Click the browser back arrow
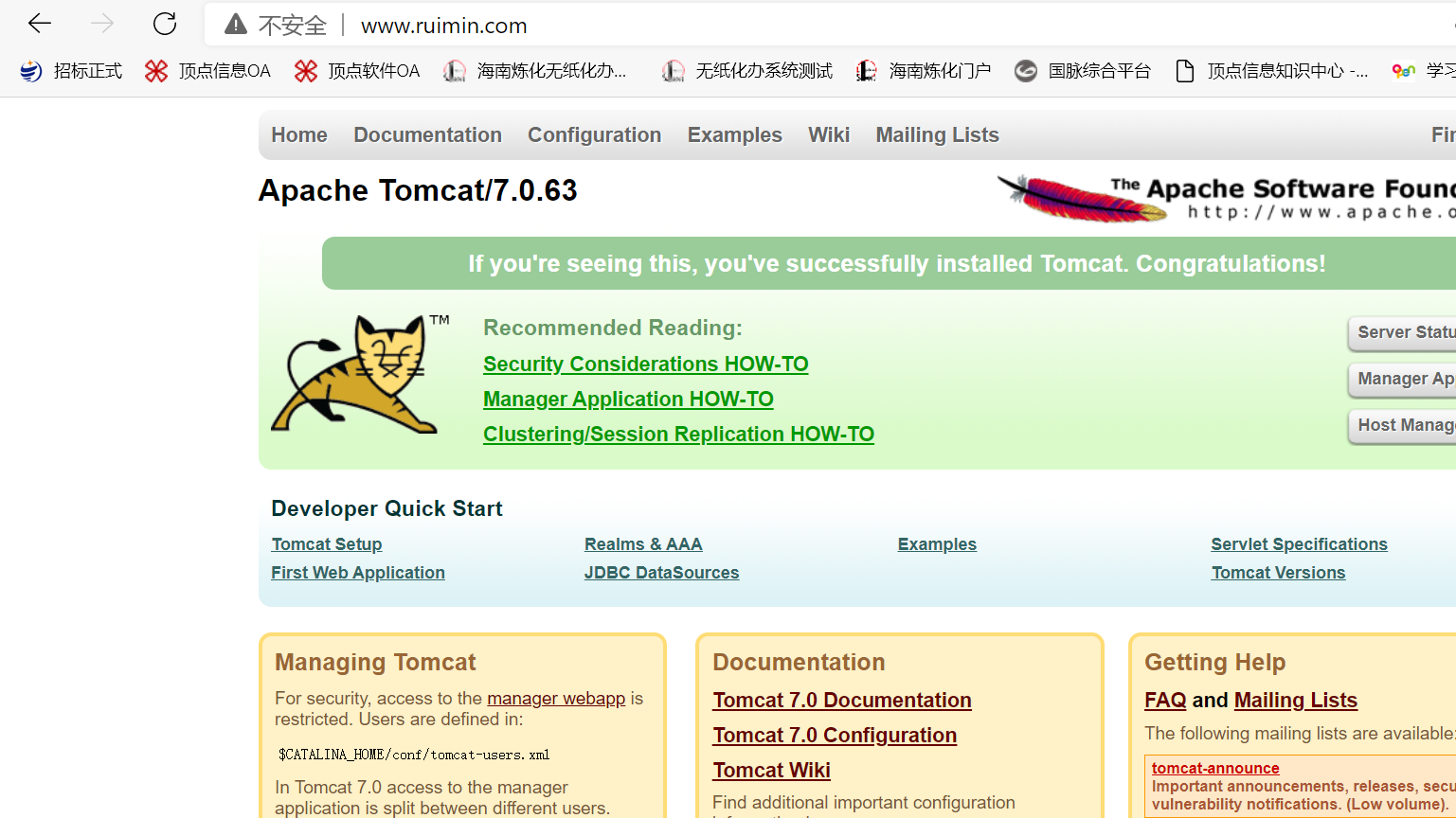Image resolution: width=1456 pixels, height=818 pixels. tap(40, 24)
